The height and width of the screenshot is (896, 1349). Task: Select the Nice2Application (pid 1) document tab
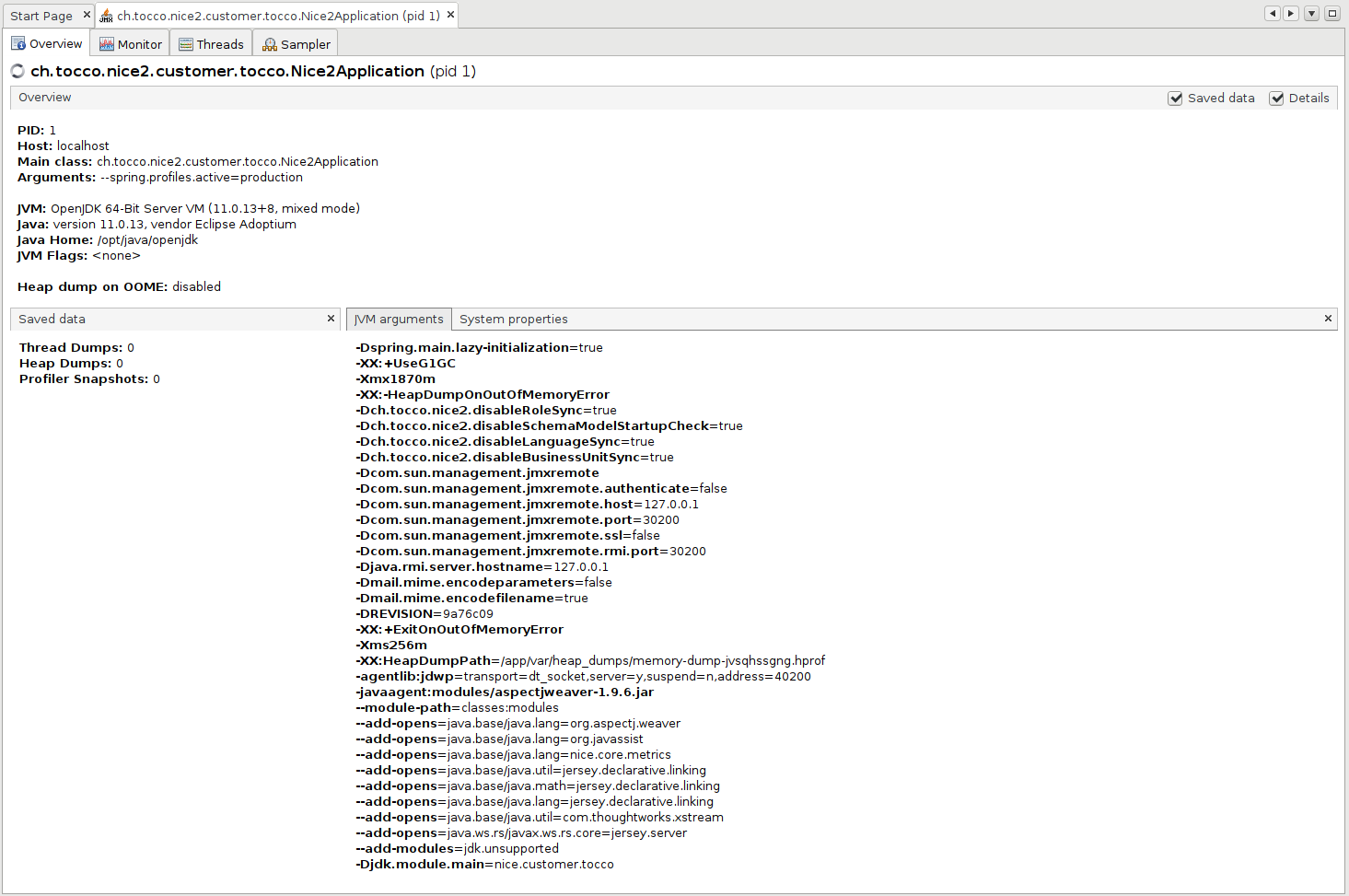(x=277, y=16)
